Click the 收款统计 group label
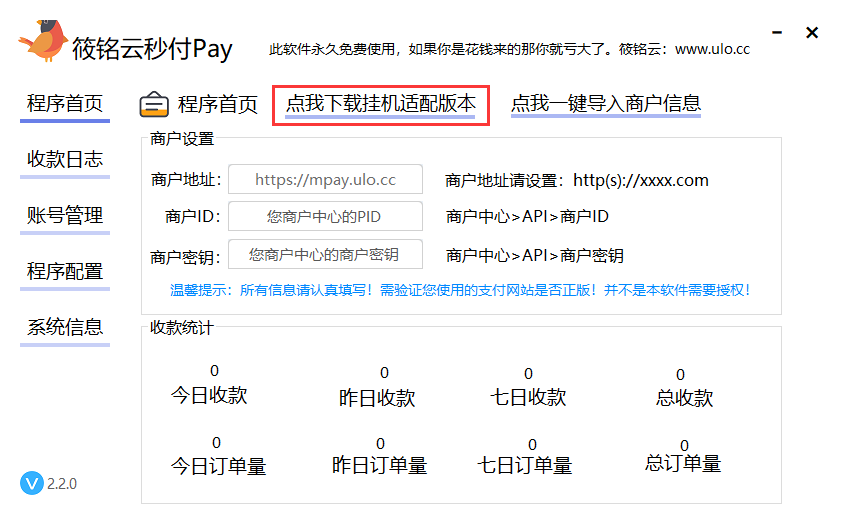Screen dimensions: 848x510 click(182, 328)
